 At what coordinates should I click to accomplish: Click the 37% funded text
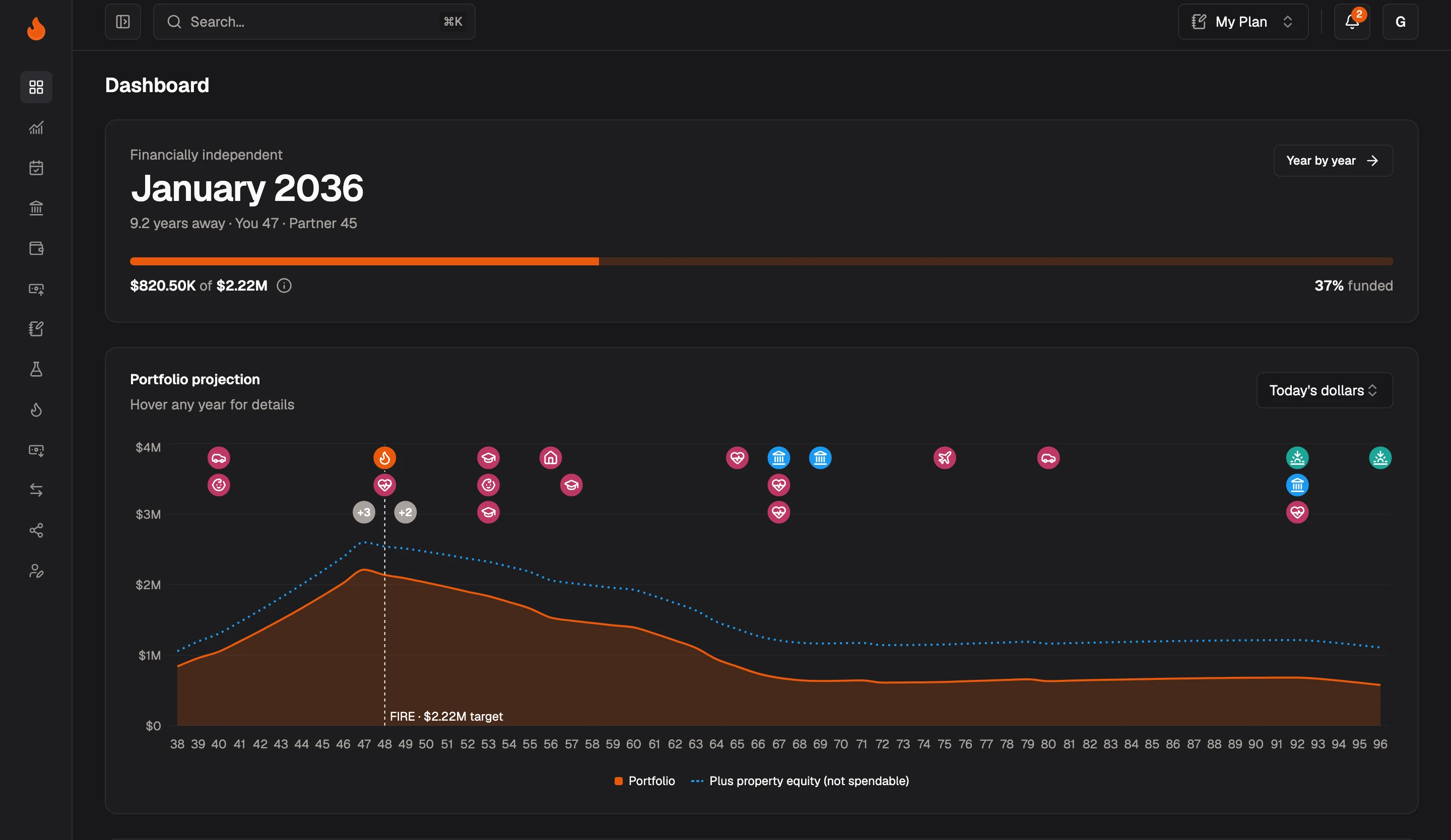click(x=1354, y=286)
